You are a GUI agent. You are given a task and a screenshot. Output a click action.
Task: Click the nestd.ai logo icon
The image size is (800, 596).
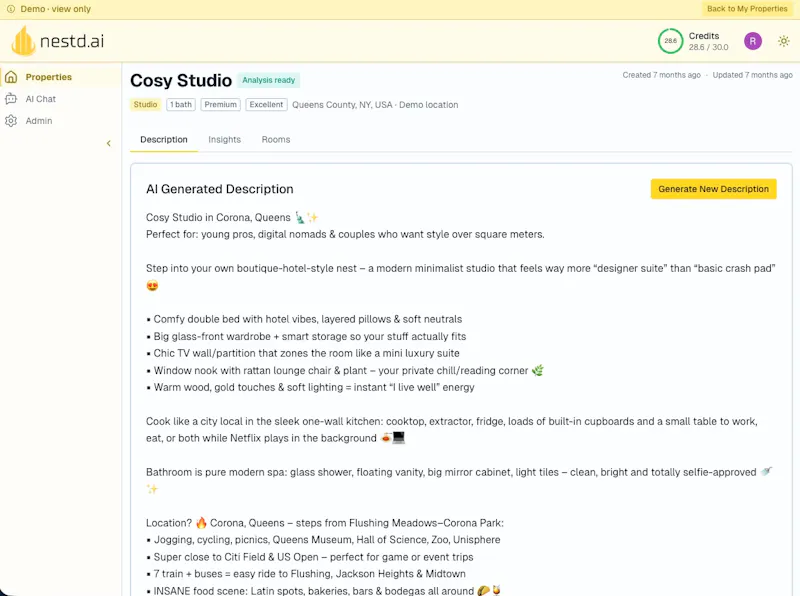coord(23,41)
